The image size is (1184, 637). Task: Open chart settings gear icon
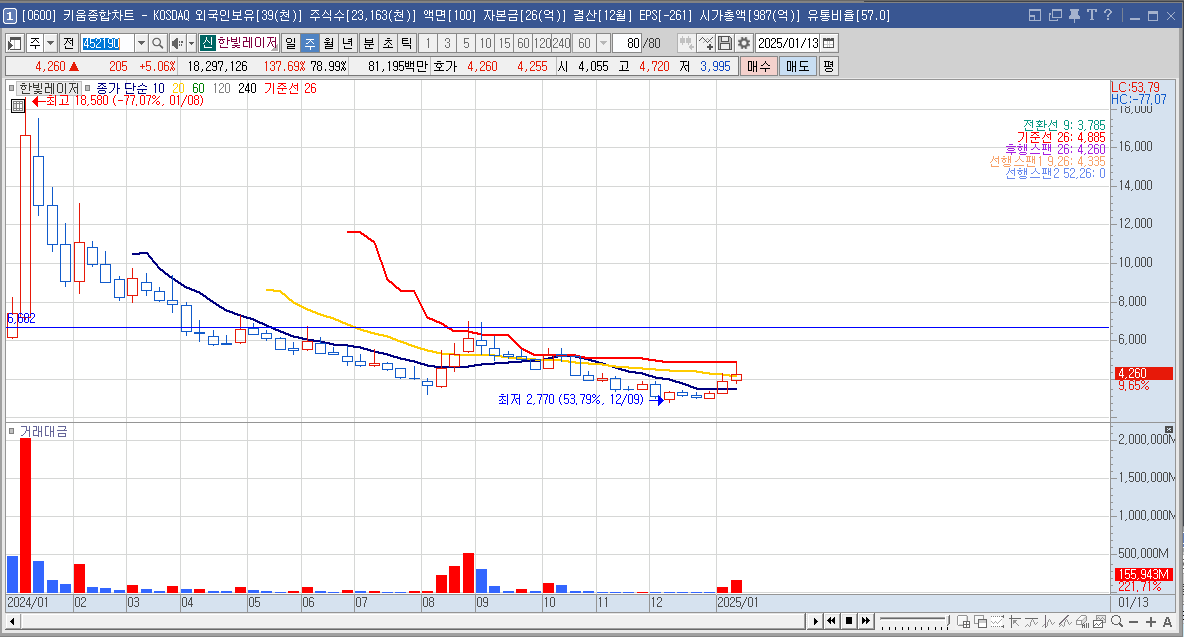pos(744,43)
